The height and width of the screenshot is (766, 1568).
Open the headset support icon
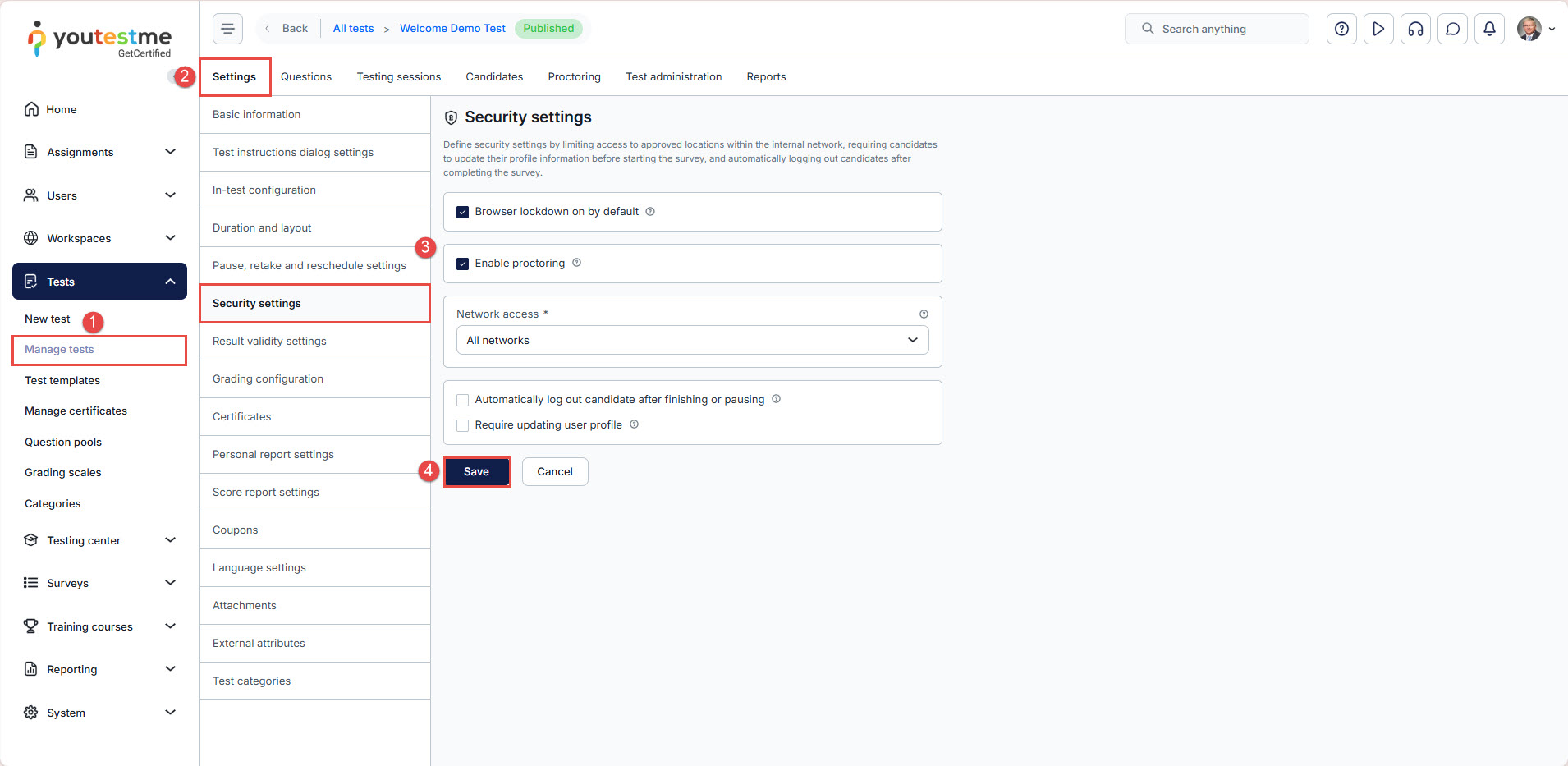(1415, 29)
